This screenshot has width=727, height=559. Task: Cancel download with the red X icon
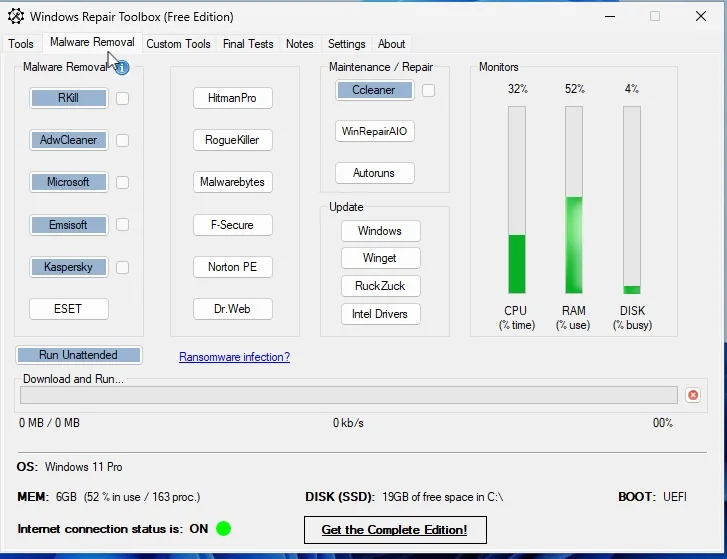click(x=693, y=395)
